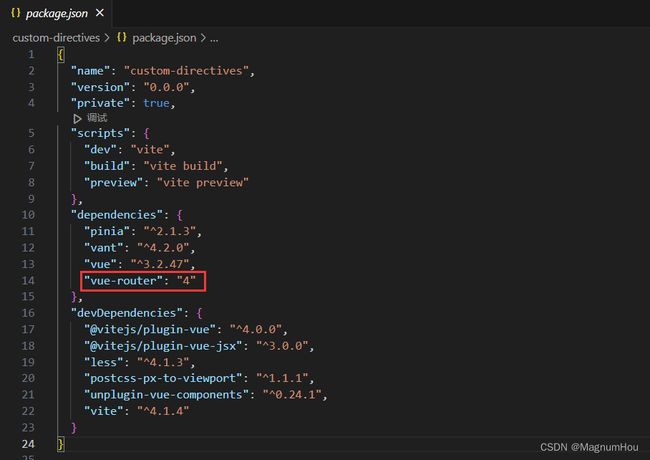Click line number 16 in gutter

coord(28,313)
